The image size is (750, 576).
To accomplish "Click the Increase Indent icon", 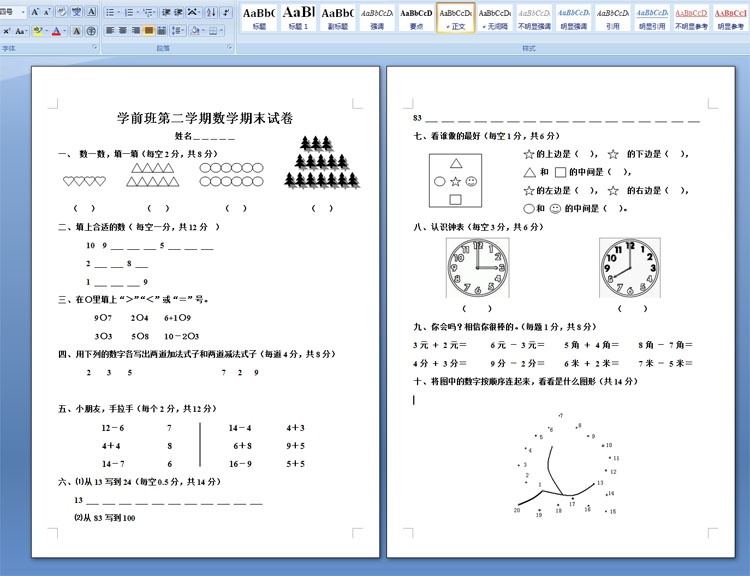I will [x=178, y=12].
